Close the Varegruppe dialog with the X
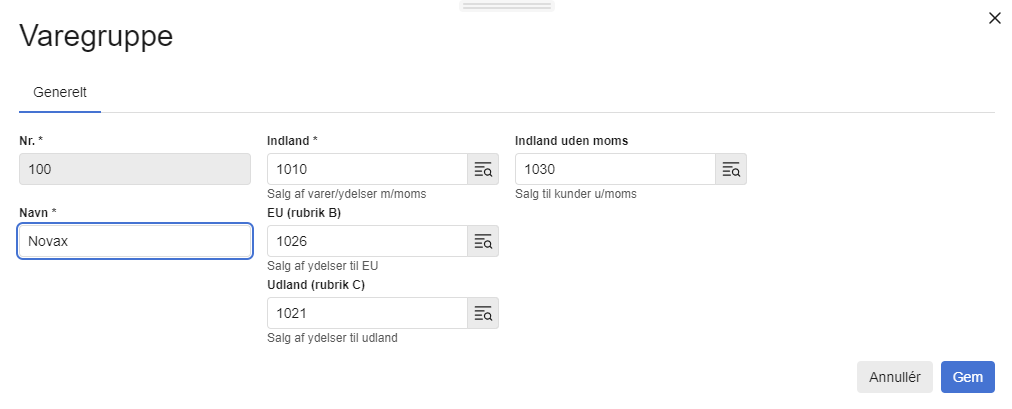Screen dimensions: 1012x409 [995, 18]
